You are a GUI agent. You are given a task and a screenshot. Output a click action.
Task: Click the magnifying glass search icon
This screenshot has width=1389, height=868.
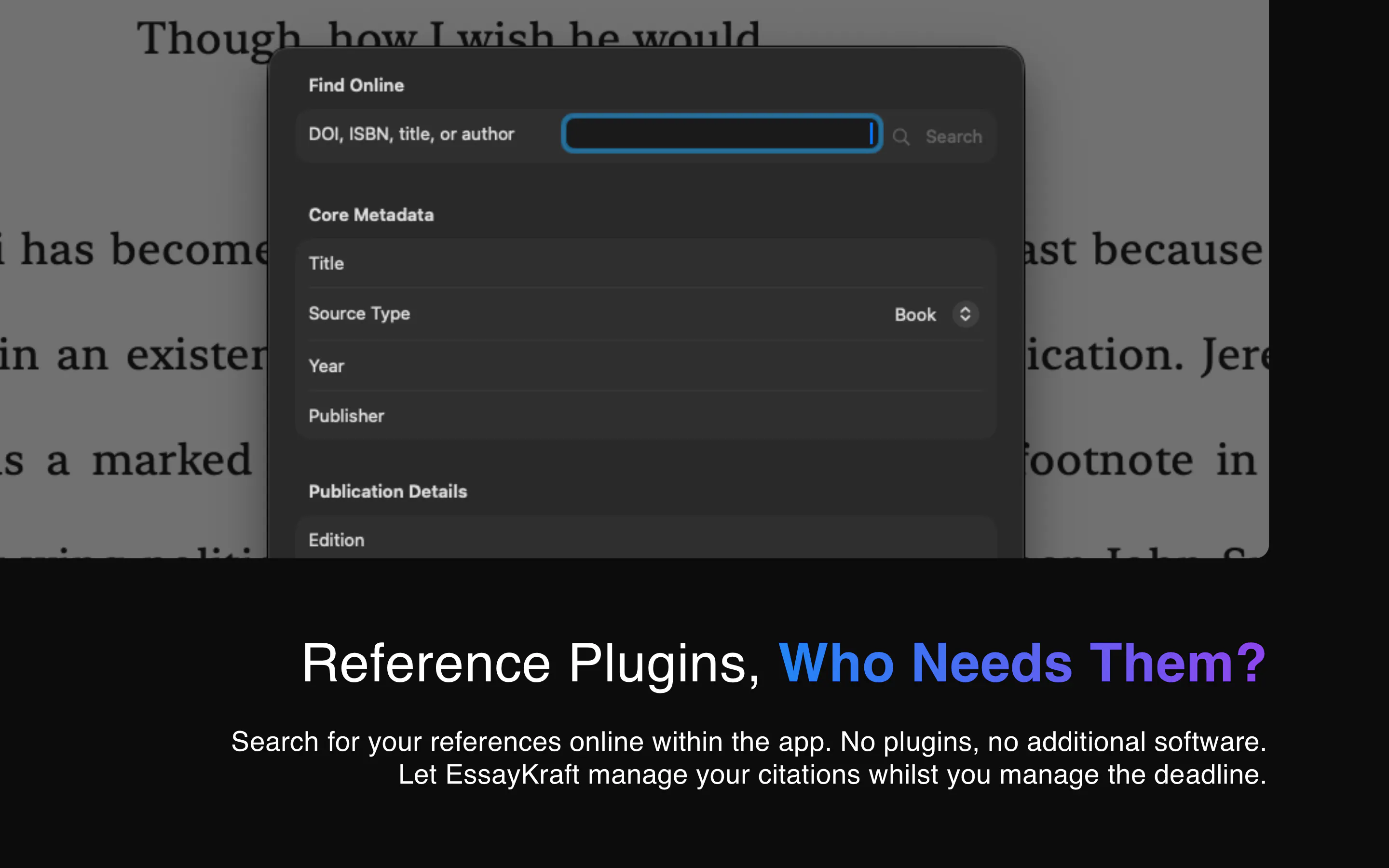tap(900, 136)
